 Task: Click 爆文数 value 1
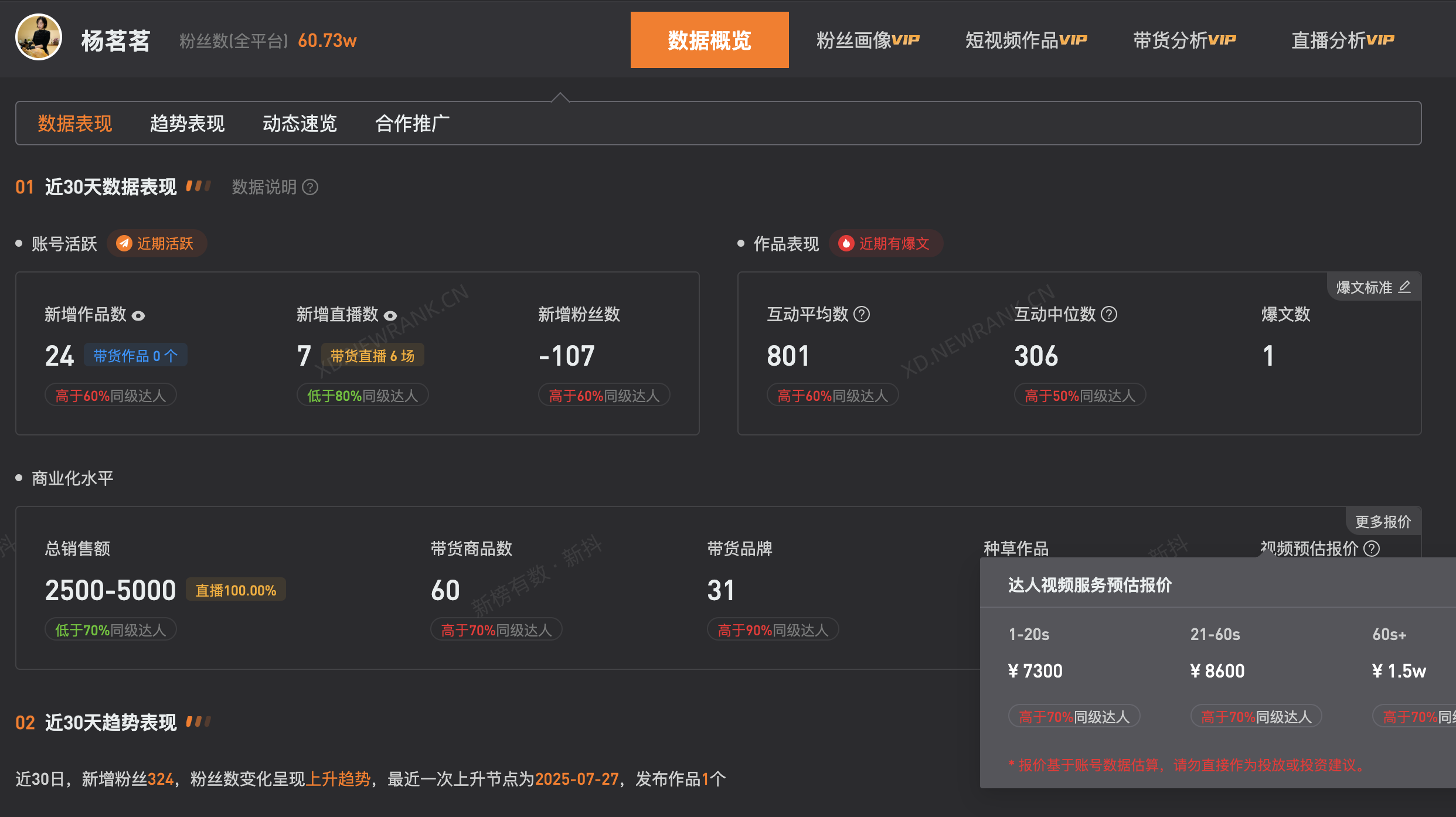click(1268, 356)
